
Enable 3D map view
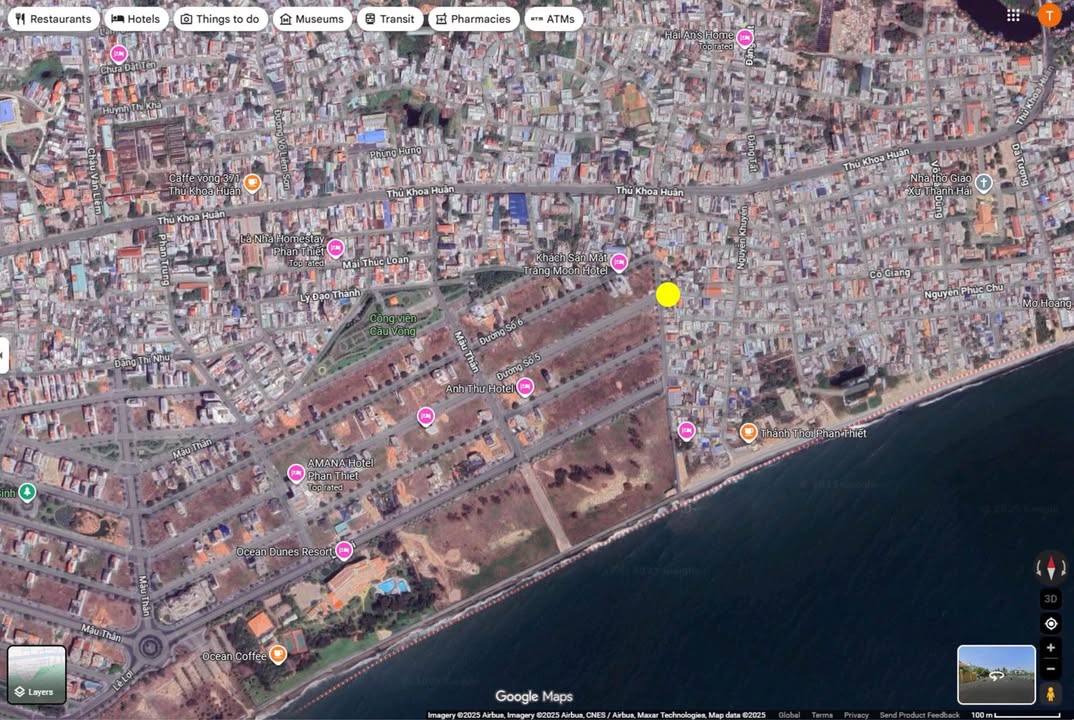[x=1050, y=598]
